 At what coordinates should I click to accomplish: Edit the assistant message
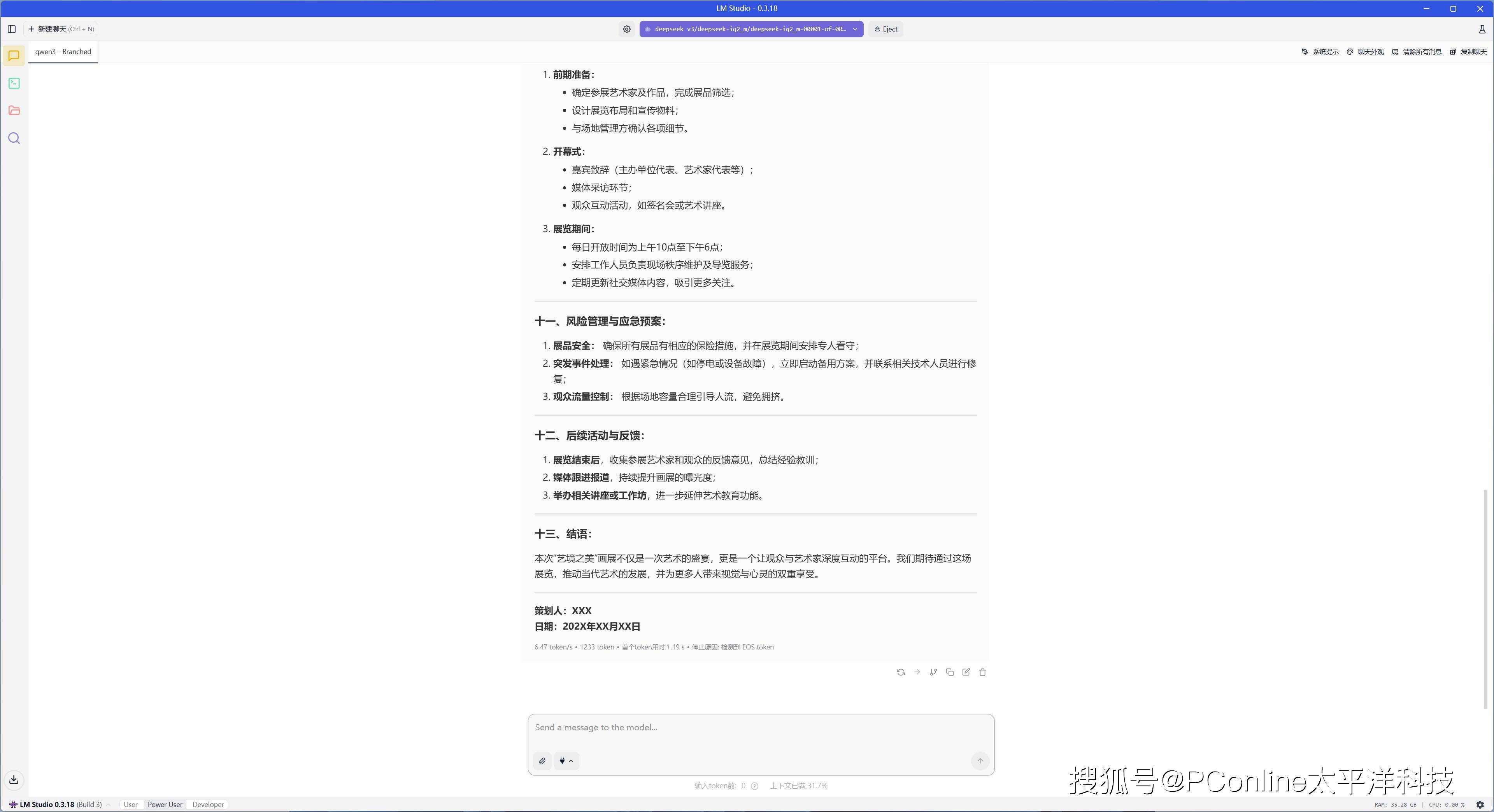pos(966,672)
